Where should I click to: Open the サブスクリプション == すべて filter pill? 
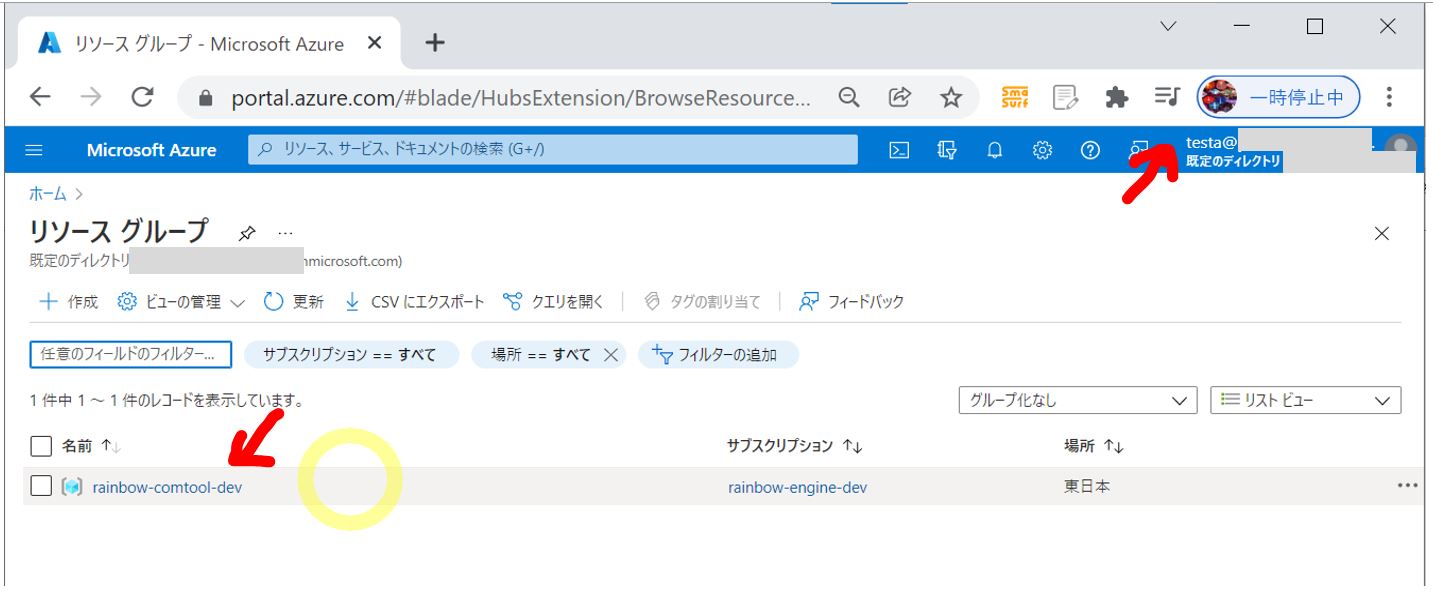(351, 355)
